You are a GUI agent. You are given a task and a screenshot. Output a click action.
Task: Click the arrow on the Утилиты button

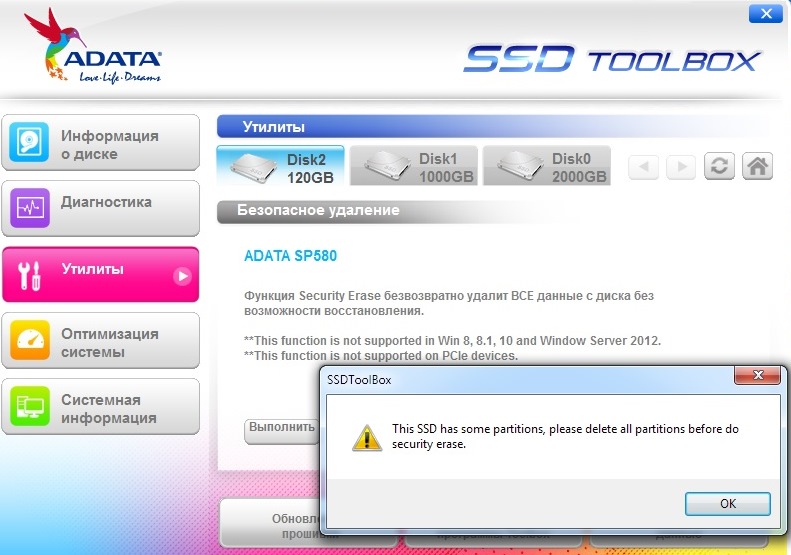182,276
